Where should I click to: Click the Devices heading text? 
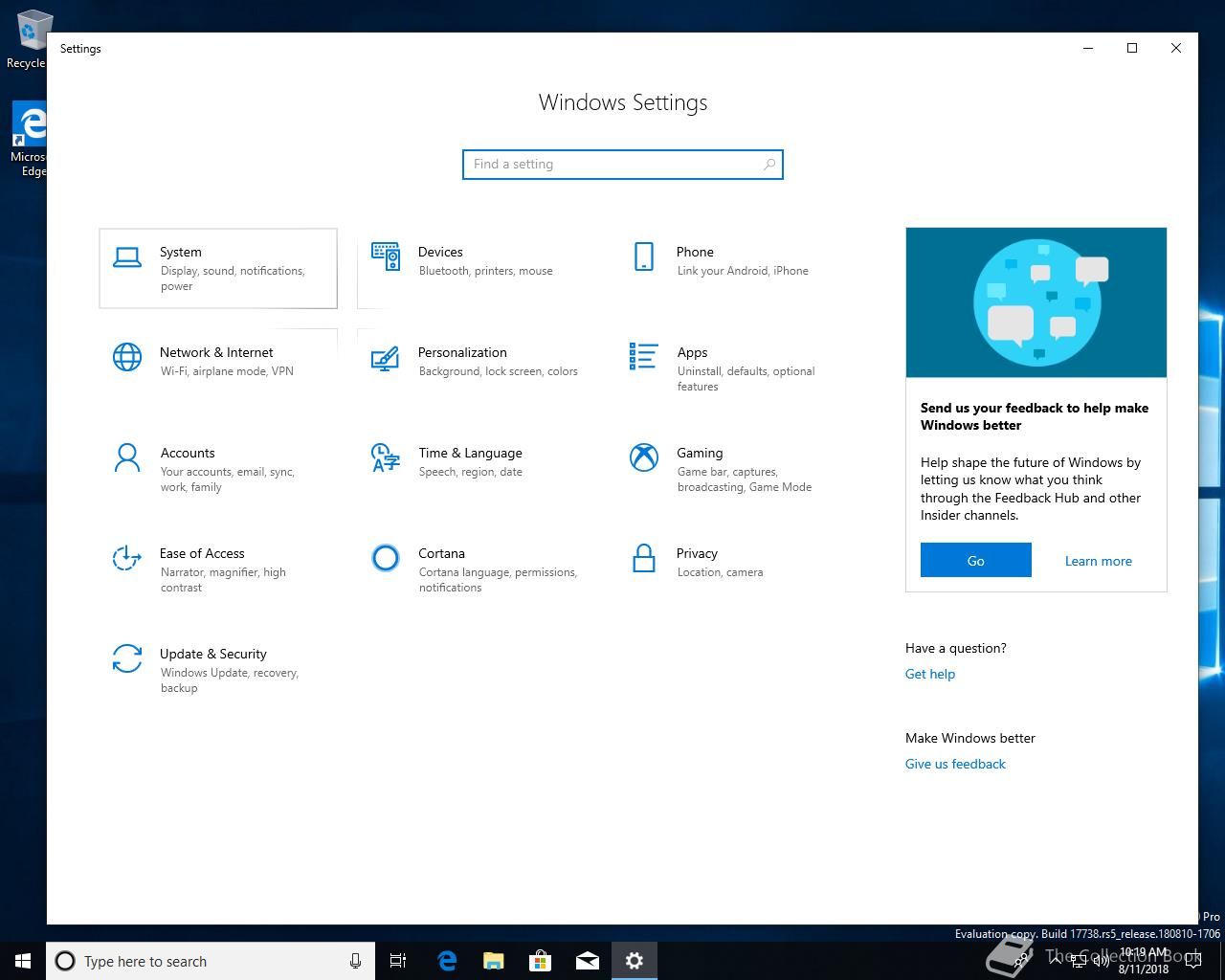coord(440,252)
